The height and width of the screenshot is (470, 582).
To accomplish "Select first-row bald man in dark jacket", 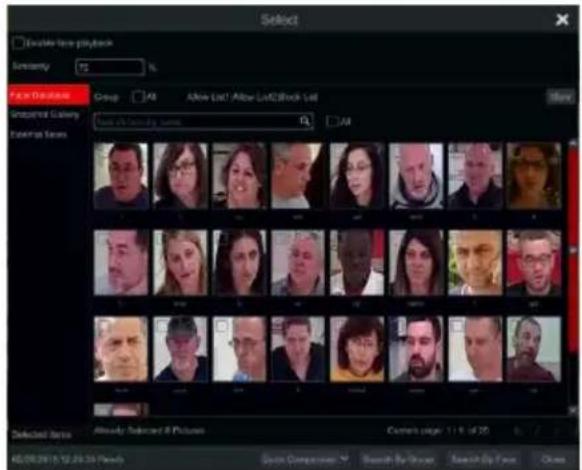I will [475, 176].
